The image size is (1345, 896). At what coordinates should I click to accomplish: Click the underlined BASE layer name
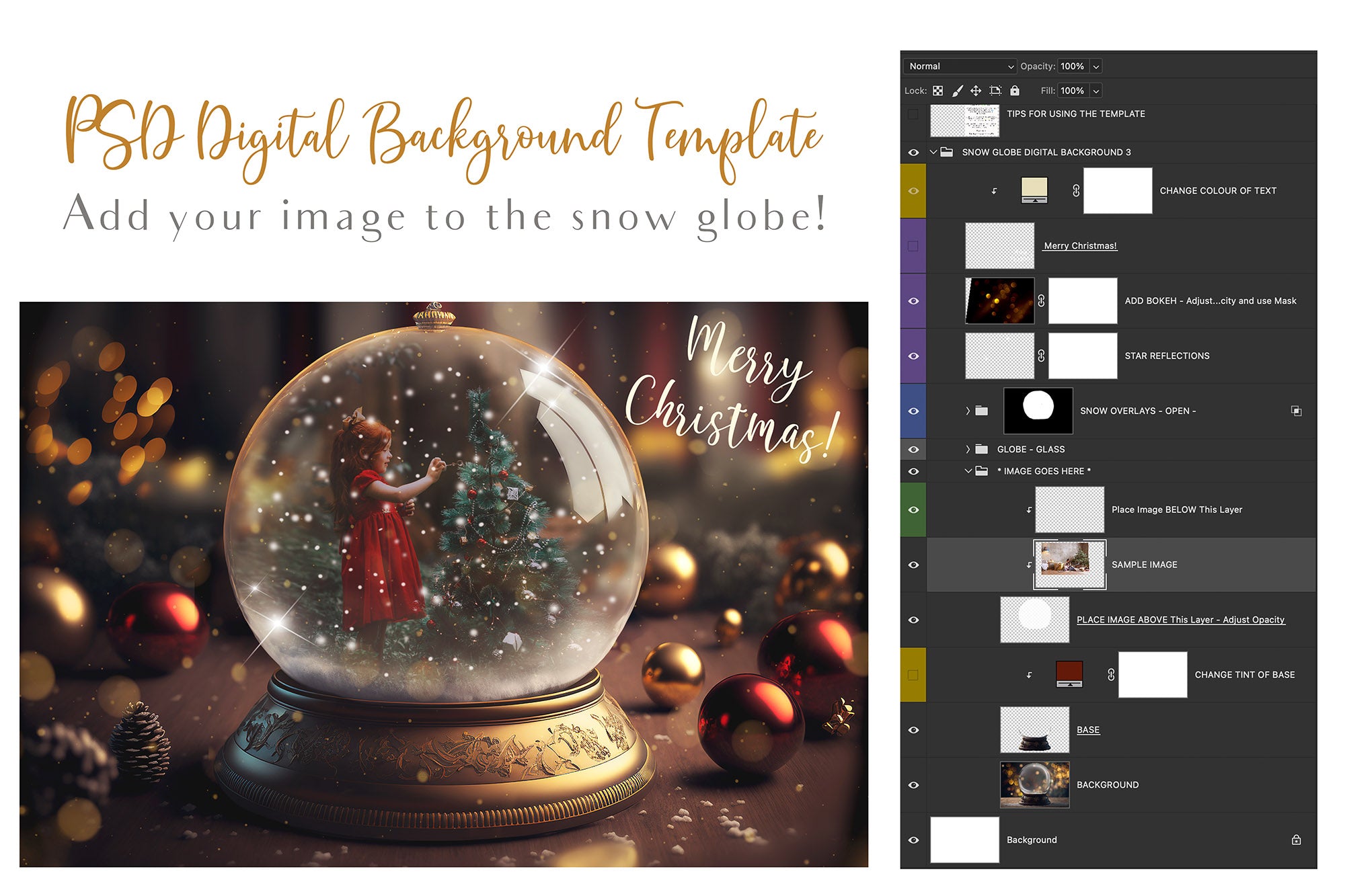coord(1089,729)
